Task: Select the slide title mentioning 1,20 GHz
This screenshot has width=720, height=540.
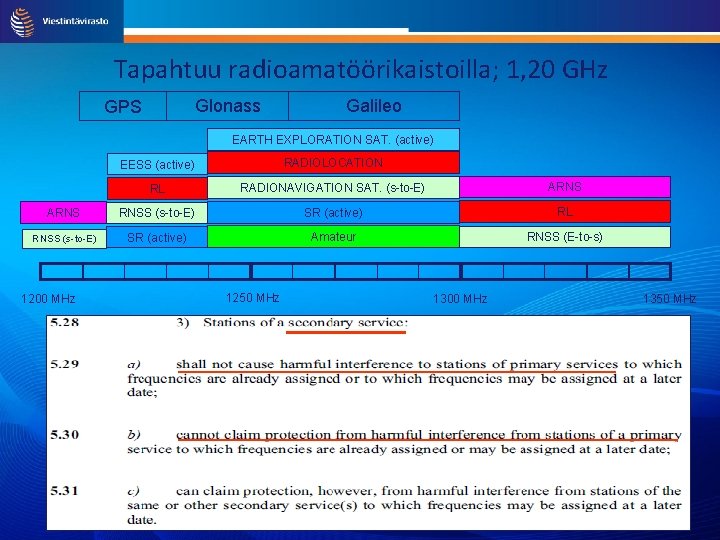Action: coord(360,69)
